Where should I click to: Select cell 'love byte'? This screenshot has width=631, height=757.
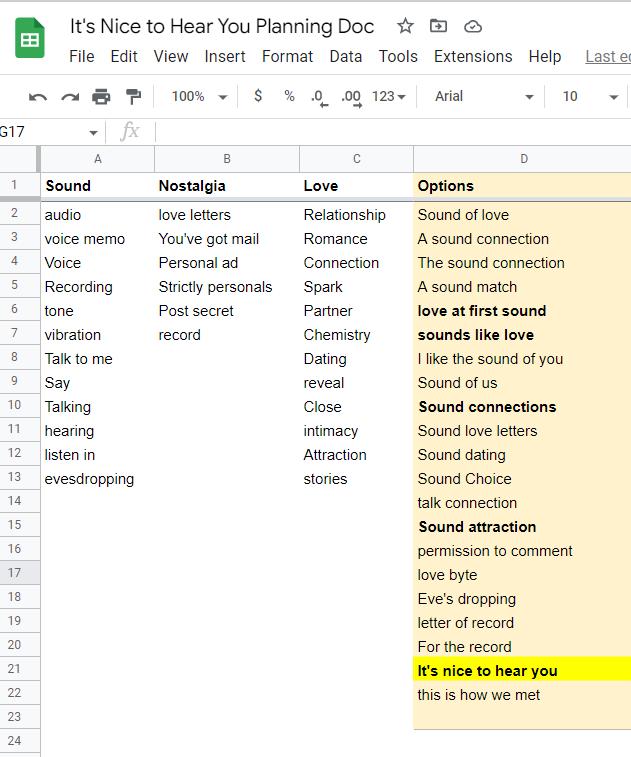(522, 575)
